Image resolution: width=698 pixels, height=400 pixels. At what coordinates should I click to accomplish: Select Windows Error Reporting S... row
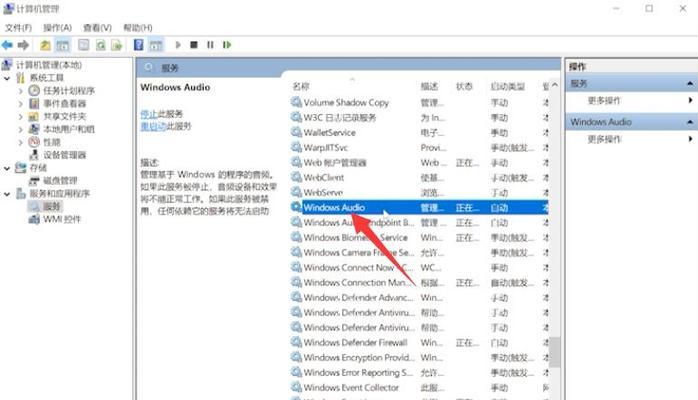(419, 372)
